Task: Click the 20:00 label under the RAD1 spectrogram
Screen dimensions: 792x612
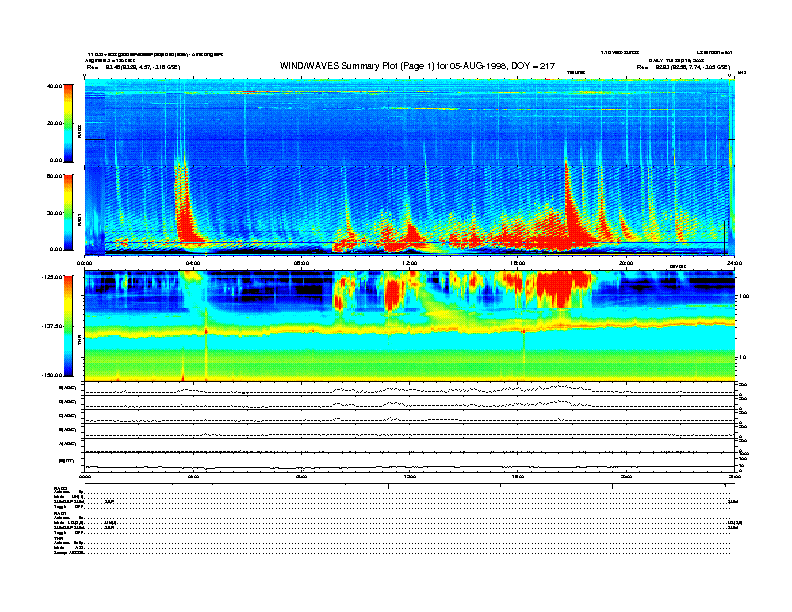Action: (626, 263)
